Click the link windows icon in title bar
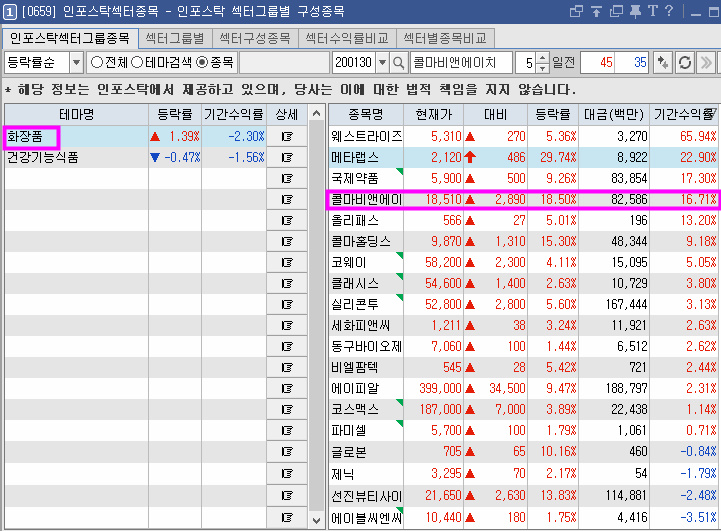This screenshot has width=721, height=531. tap(576, 11)
